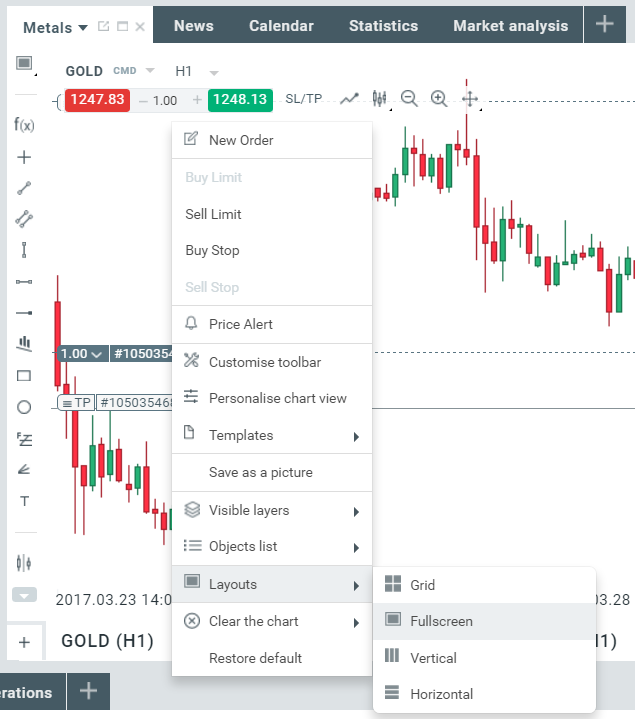Select the crosshair move tool in chart toolbar
The image size is (635, 719).
click(x=469, y=98)
